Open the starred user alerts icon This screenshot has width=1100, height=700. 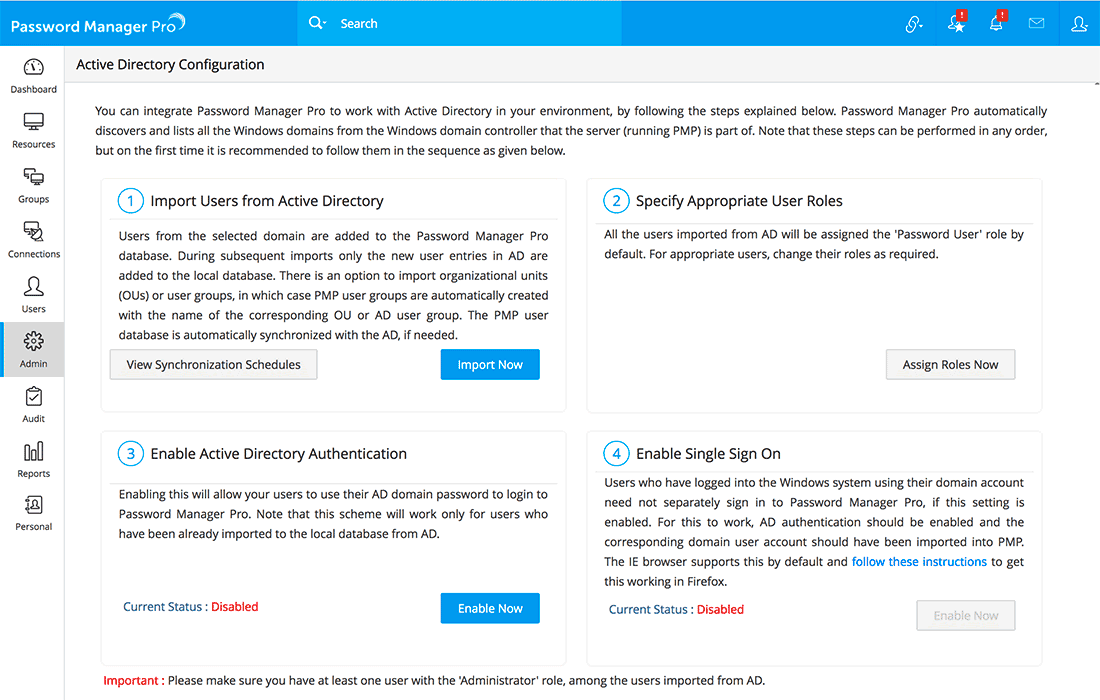956,24
